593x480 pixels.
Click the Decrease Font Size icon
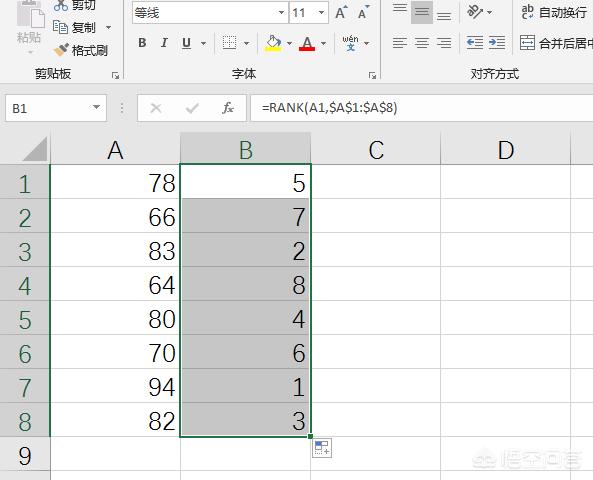363,13
